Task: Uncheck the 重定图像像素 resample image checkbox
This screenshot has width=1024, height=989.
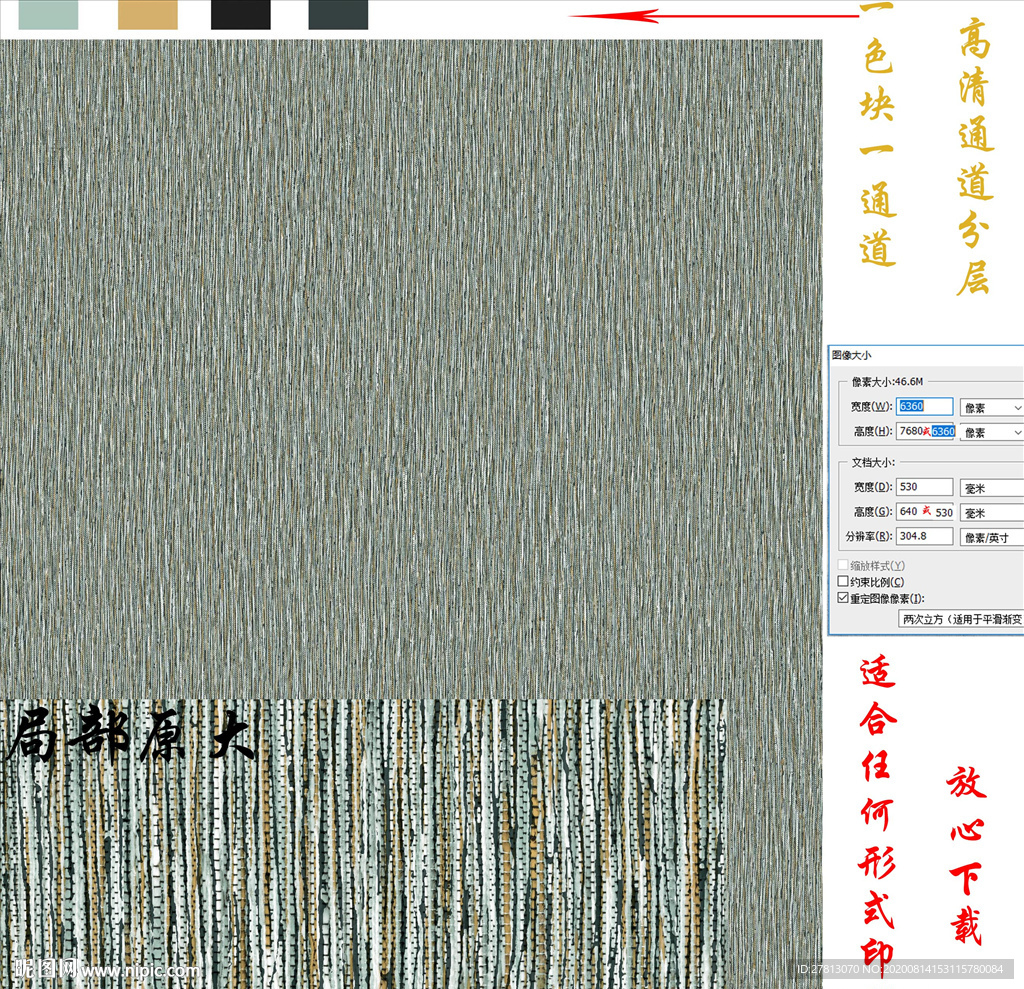Action: 842,598
